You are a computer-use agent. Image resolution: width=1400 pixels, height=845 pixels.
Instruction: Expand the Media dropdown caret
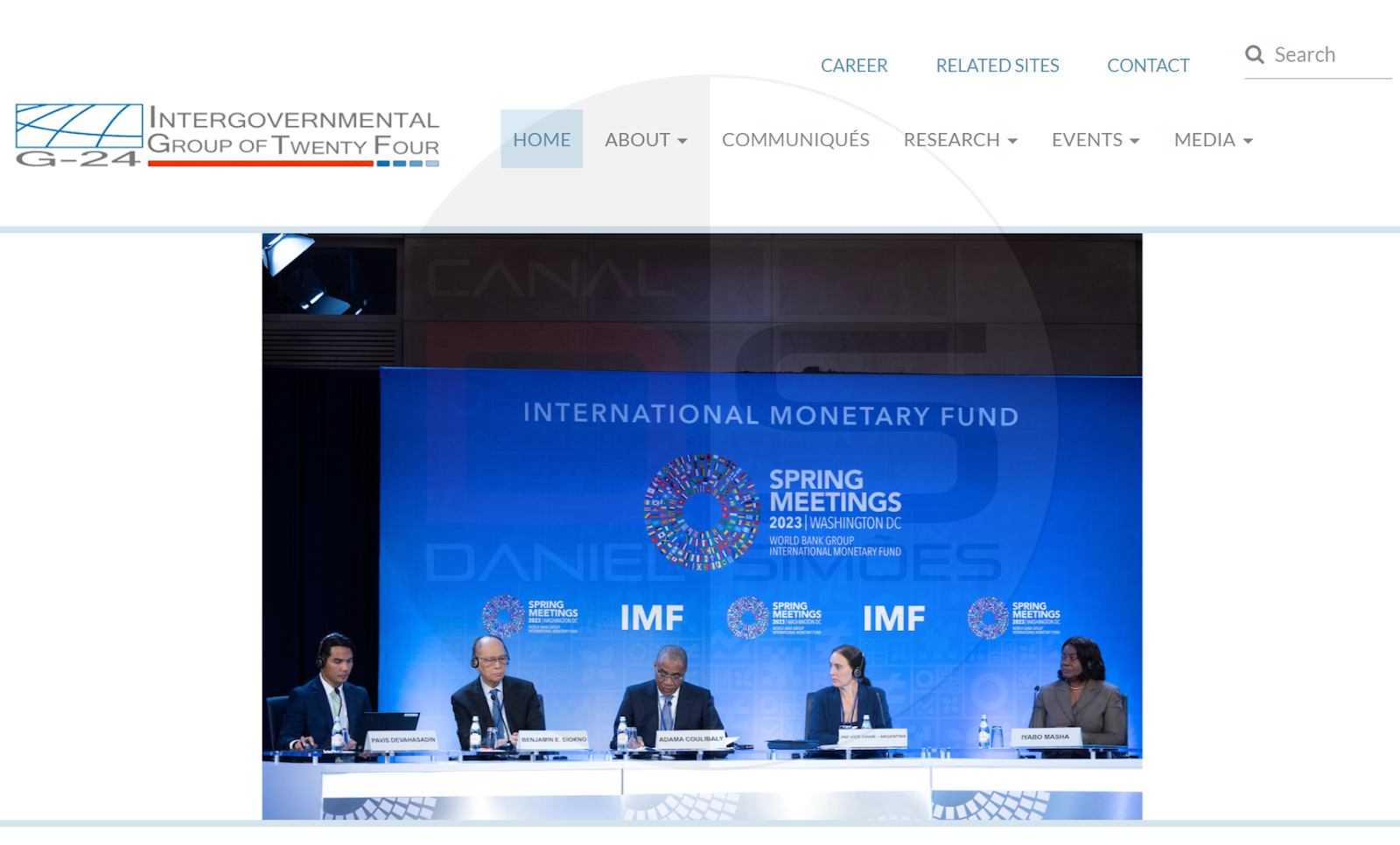(x=1248, y=141)
